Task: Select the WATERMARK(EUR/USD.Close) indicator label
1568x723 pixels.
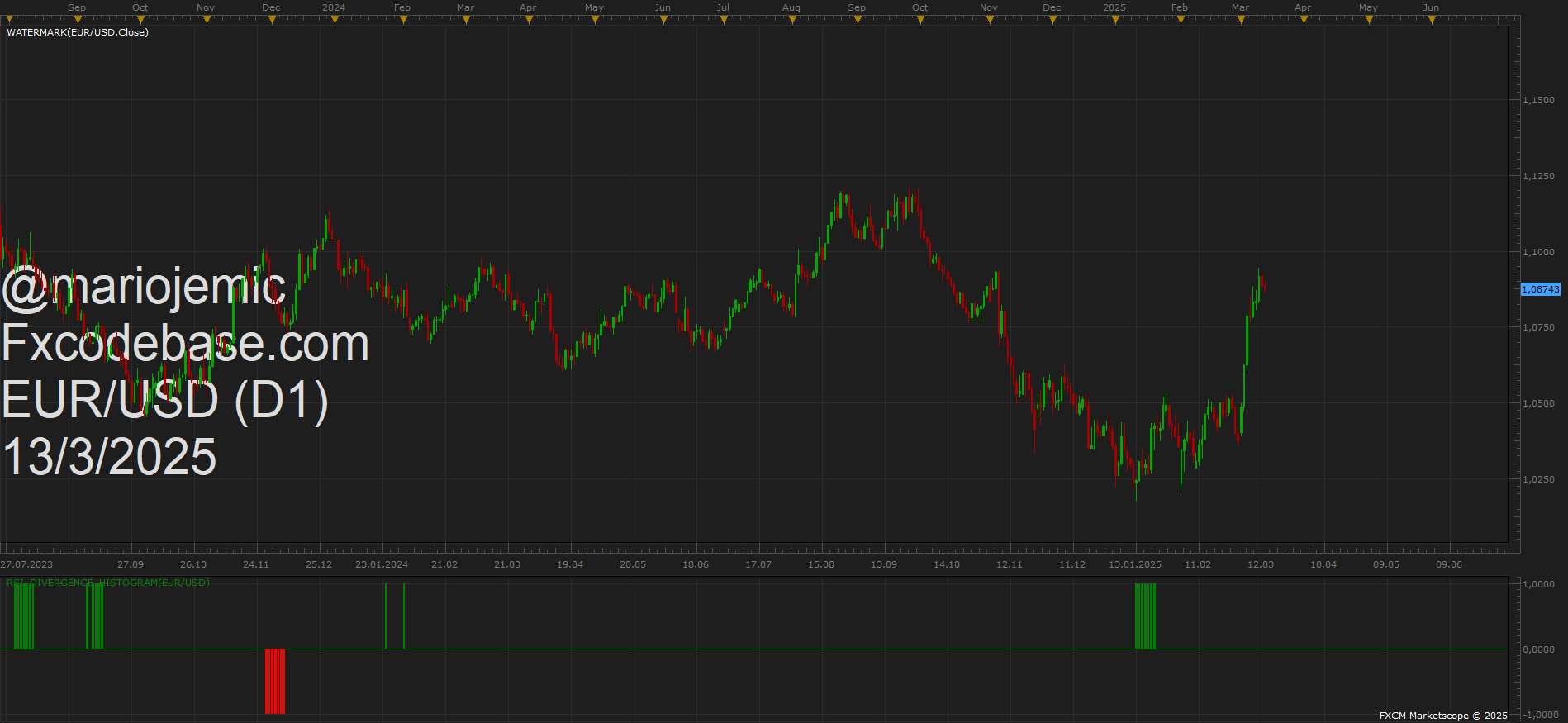Action: tap(78, 32)
